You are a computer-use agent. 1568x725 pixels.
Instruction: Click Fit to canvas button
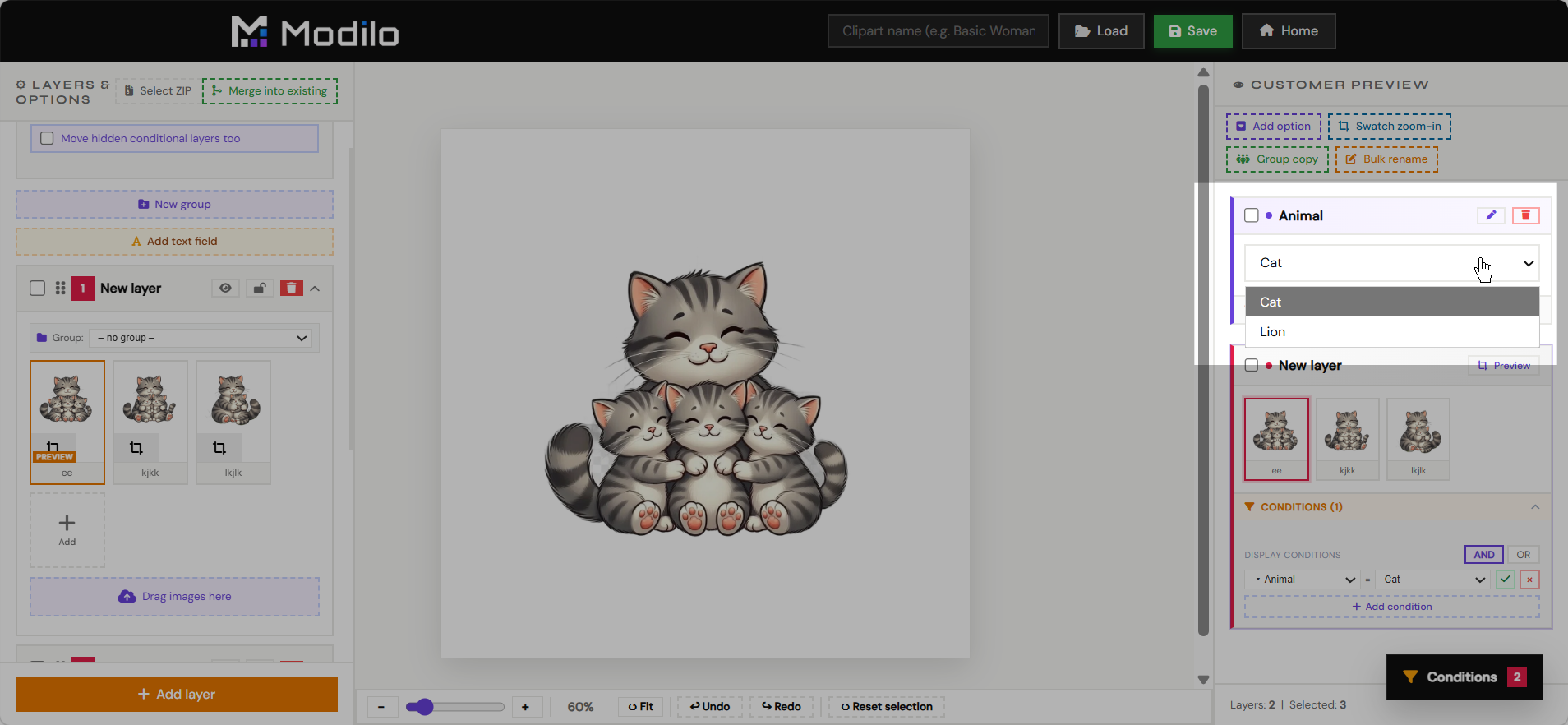click(x=640, y=707)
